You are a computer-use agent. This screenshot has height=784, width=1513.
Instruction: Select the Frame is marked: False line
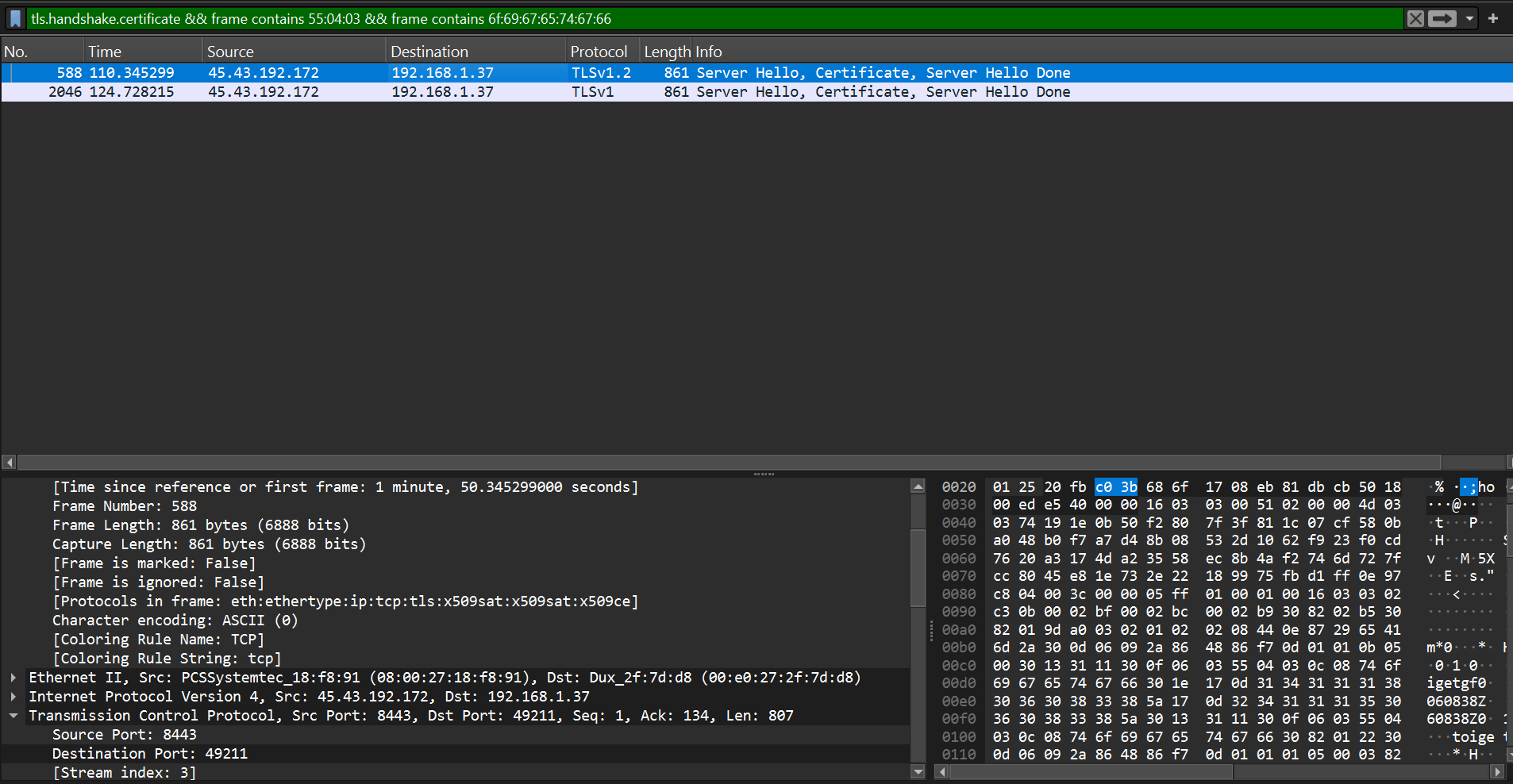click(x=154, y=563)
